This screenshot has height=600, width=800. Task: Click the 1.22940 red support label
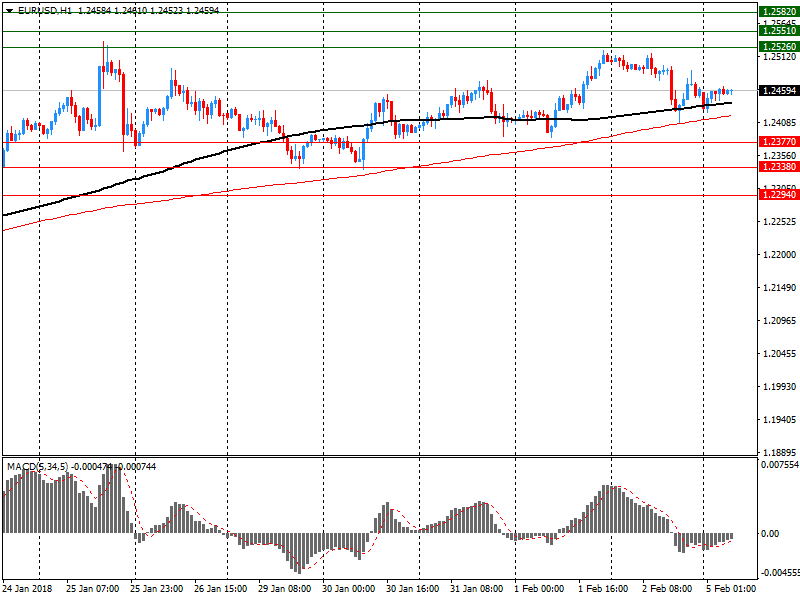tap(779, 195)
